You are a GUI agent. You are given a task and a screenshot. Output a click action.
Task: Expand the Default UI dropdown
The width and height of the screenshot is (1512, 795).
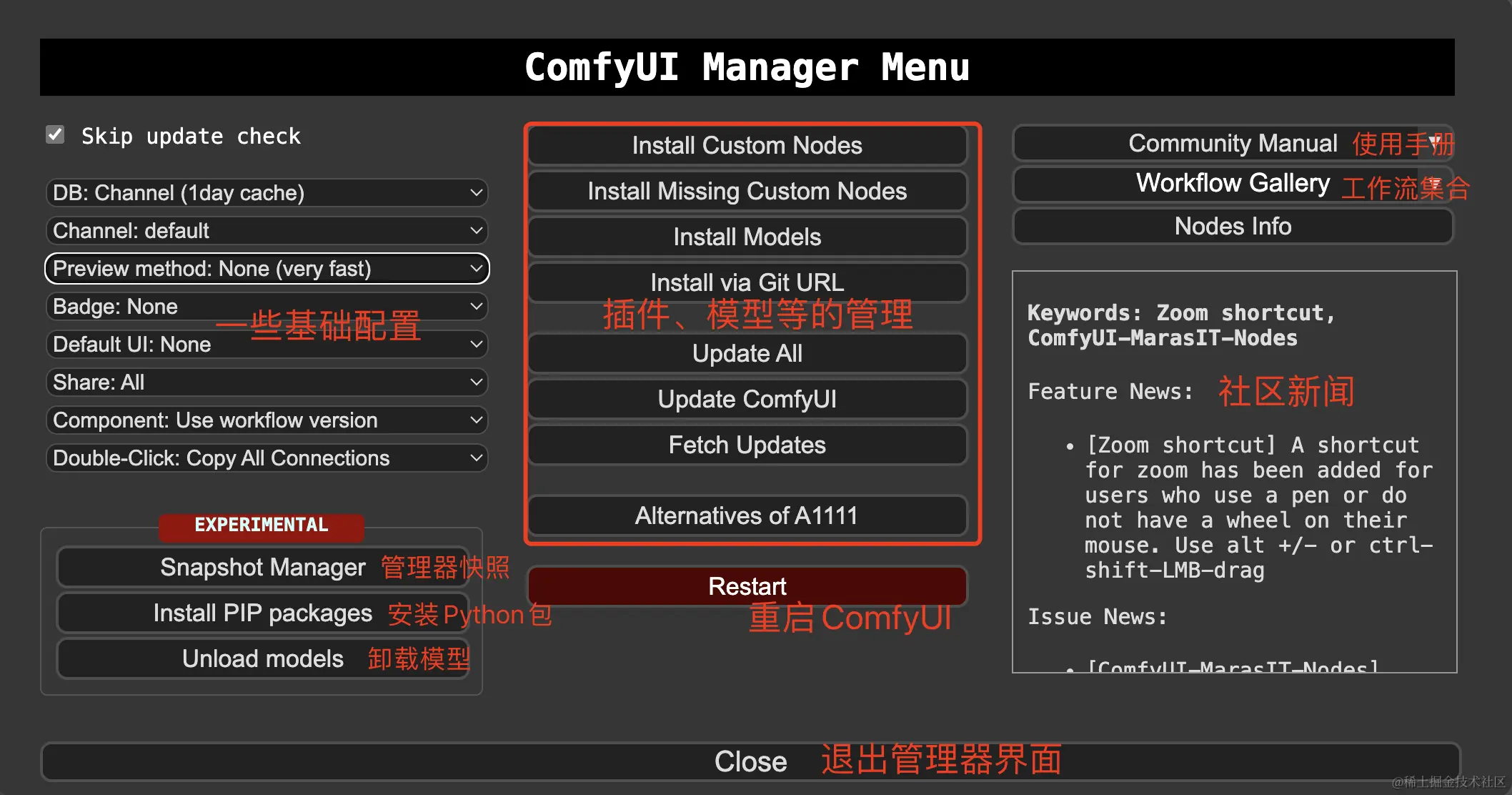click(x=267, y=344)
